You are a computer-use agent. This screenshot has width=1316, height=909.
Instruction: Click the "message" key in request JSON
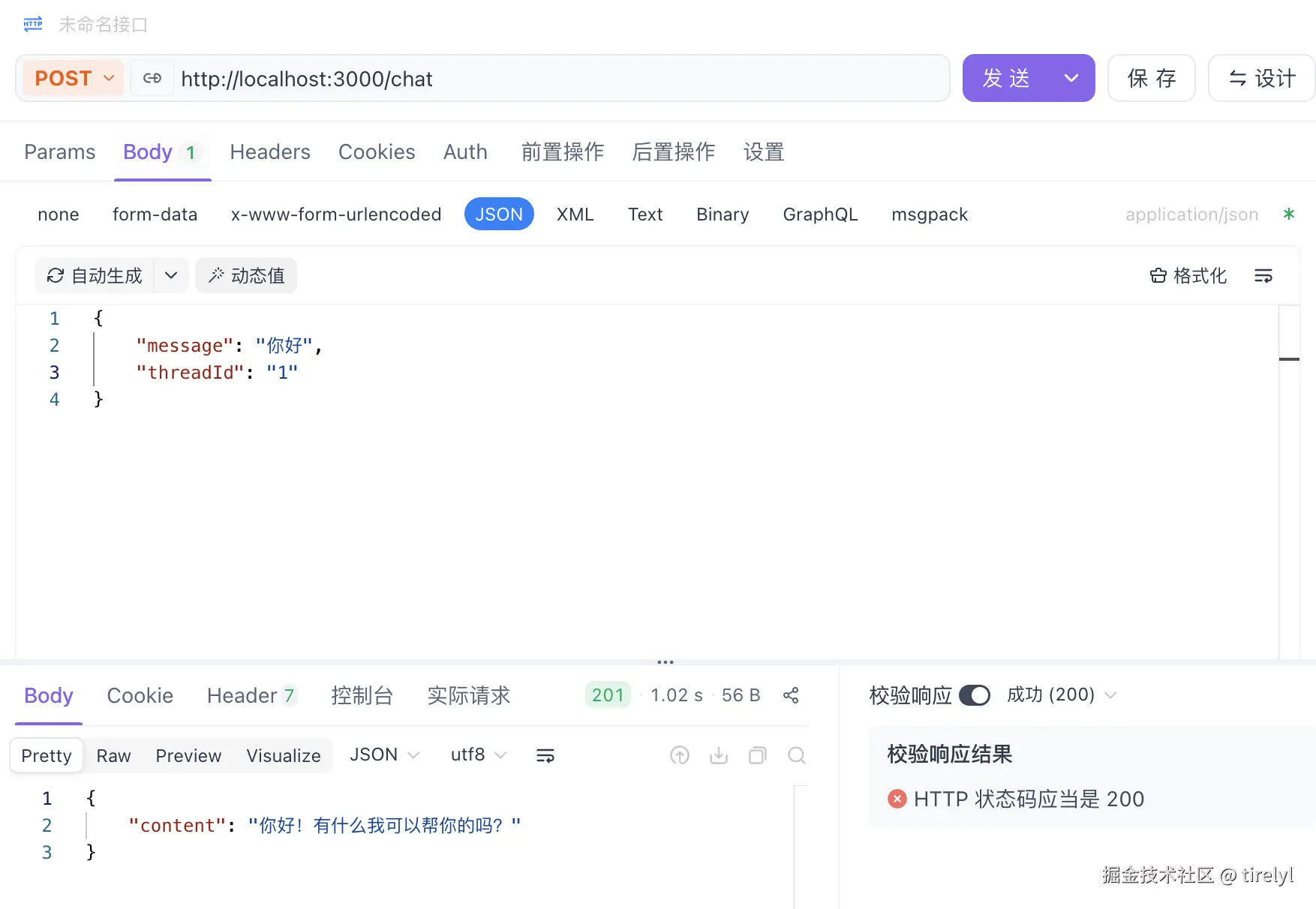tap(185, 346)
